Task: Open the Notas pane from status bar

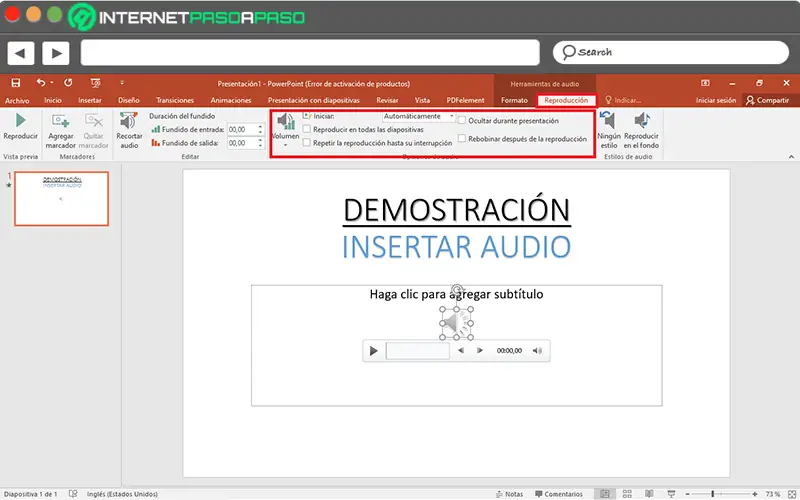Action: (x=509, y=494)
